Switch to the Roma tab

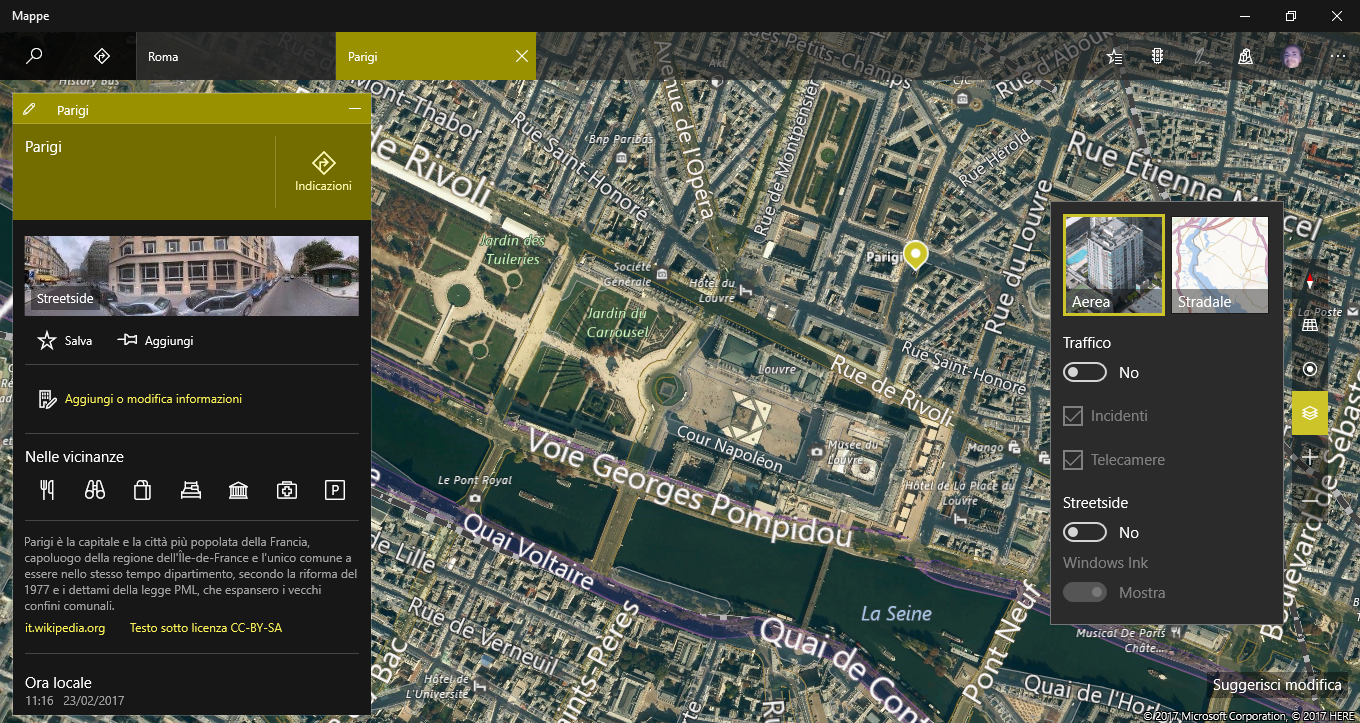(x=236, y=56)
